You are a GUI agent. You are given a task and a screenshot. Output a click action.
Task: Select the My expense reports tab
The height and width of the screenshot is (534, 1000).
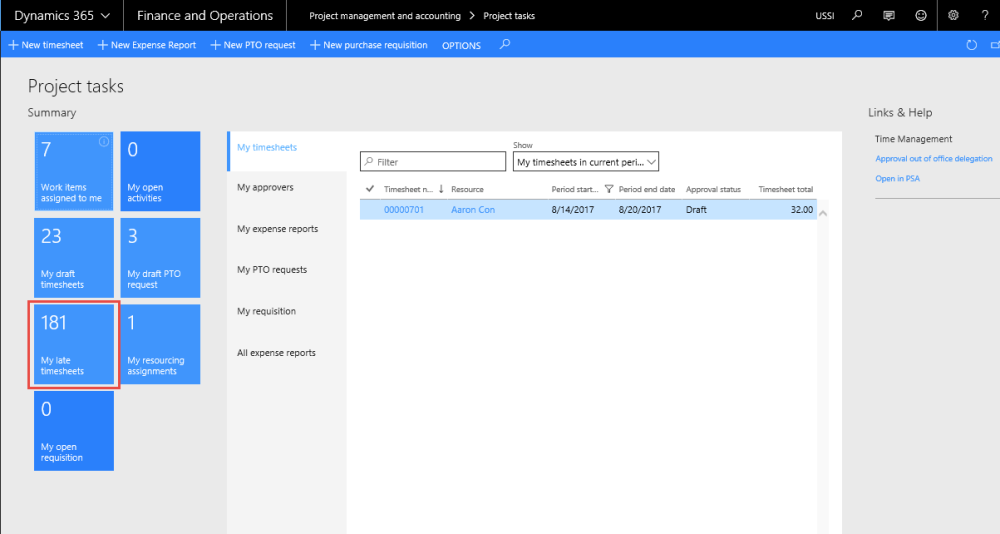[x=277, y=229]
